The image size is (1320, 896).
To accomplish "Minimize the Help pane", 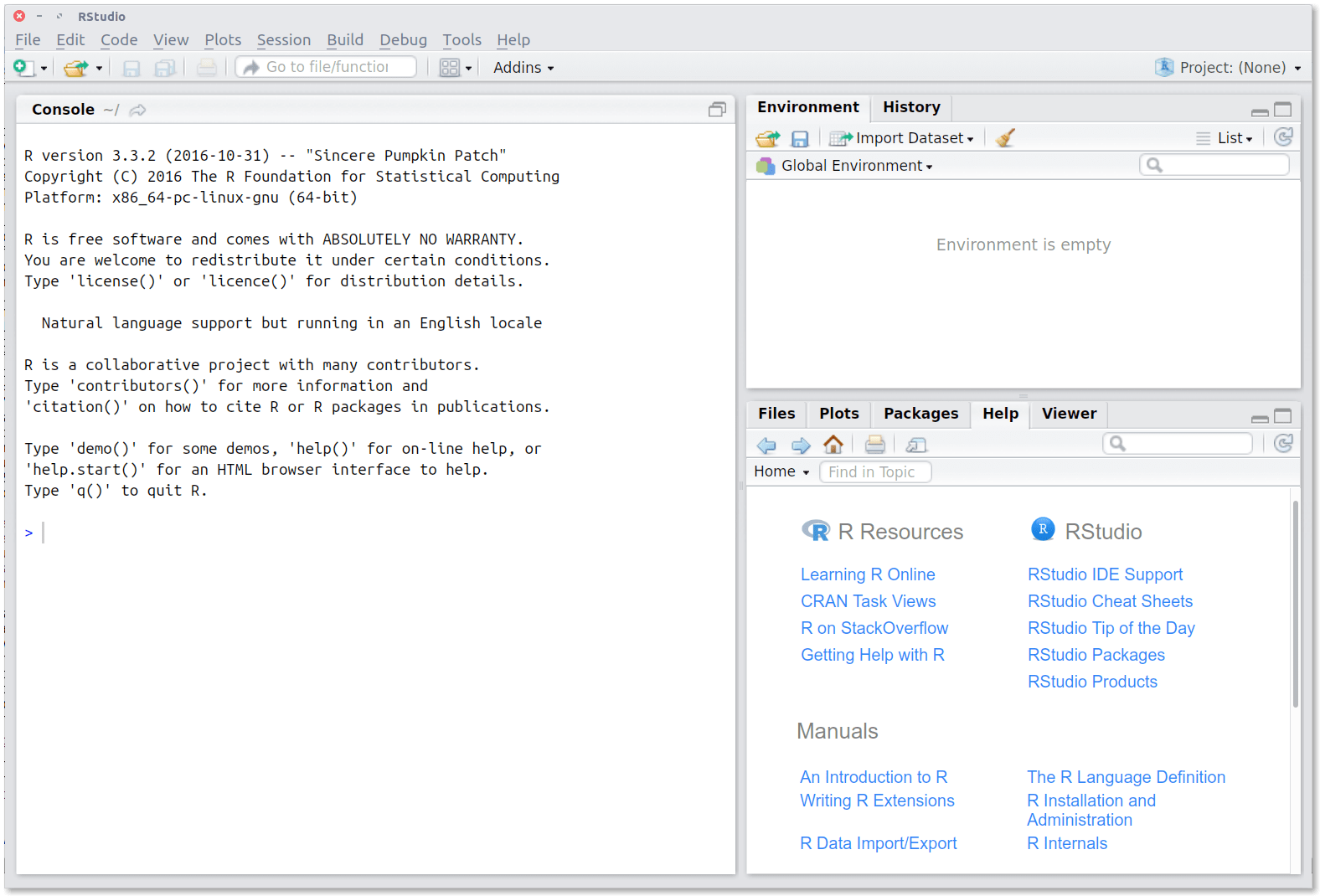I will point(1260,418).
